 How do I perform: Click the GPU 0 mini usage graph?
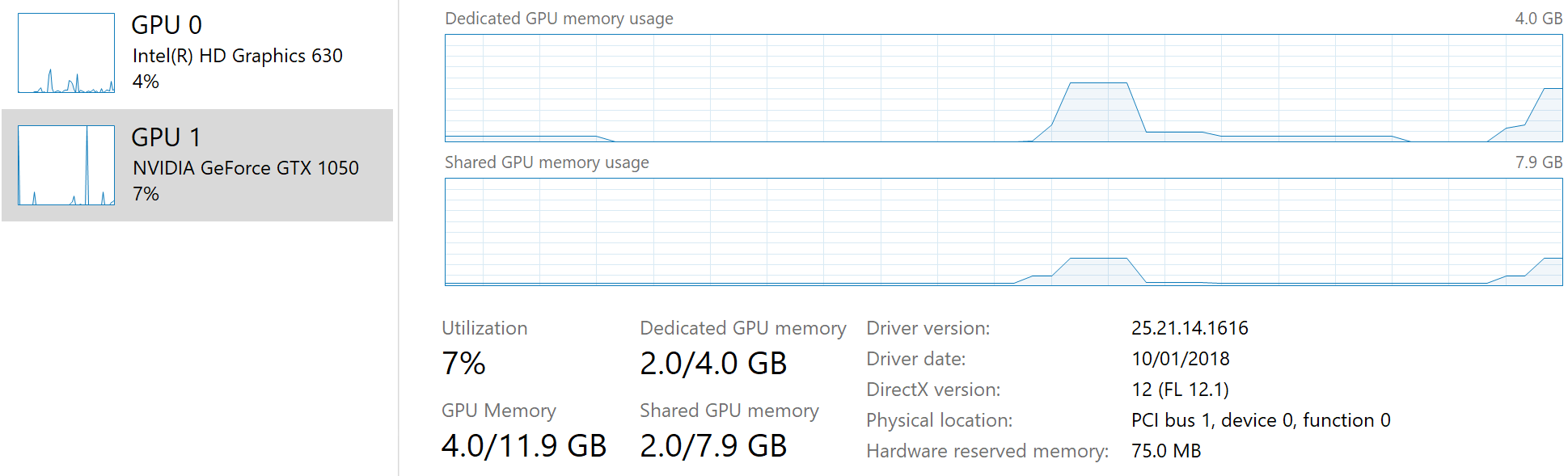(x=66, y=53)
